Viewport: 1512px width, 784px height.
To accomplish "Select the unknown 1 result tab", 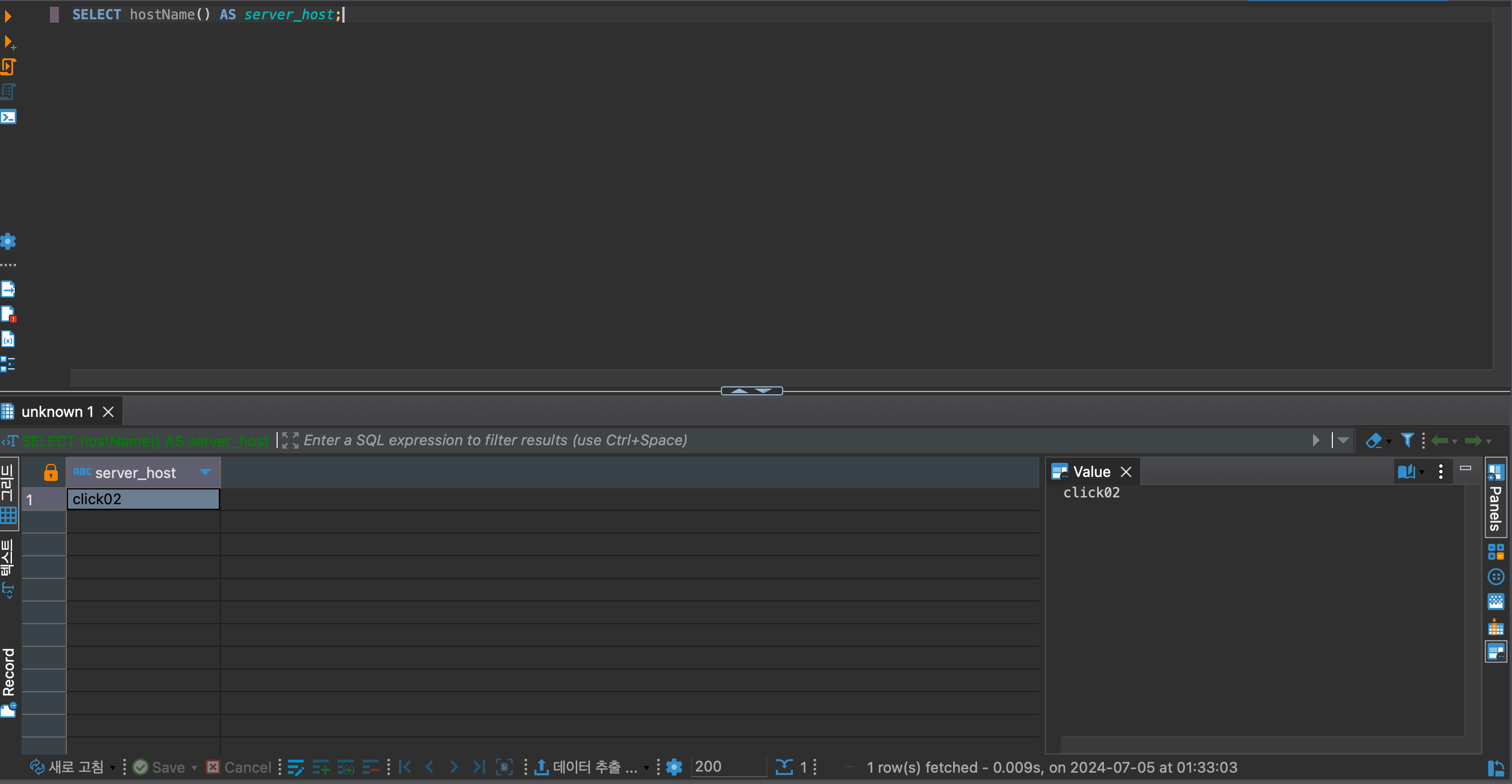I will pyautogui.click(x=58, y=412).
